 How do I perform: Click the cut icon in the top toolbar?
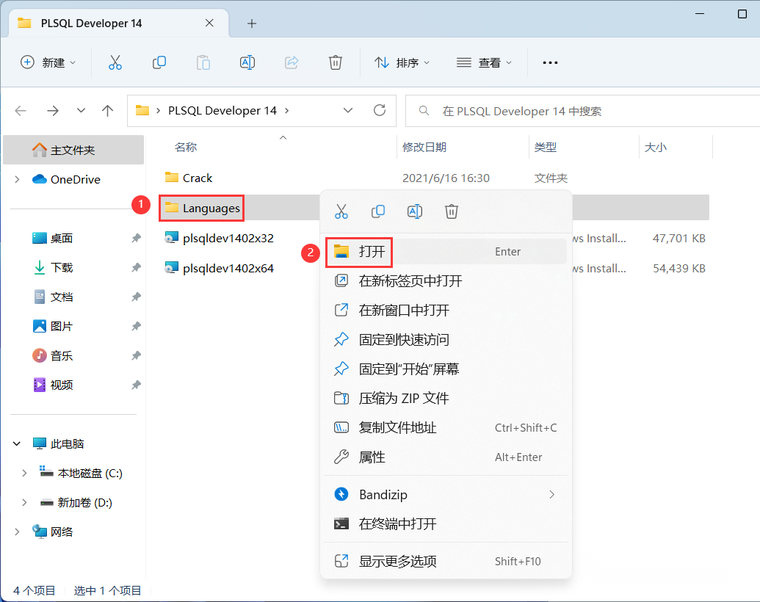[x=115, y=63]
